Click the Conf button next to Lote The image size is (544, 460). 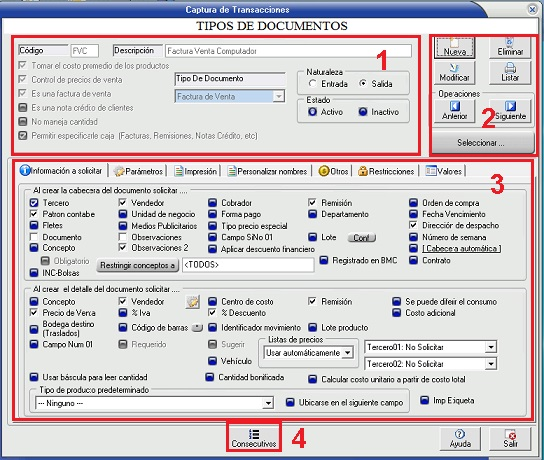point(361,238)
